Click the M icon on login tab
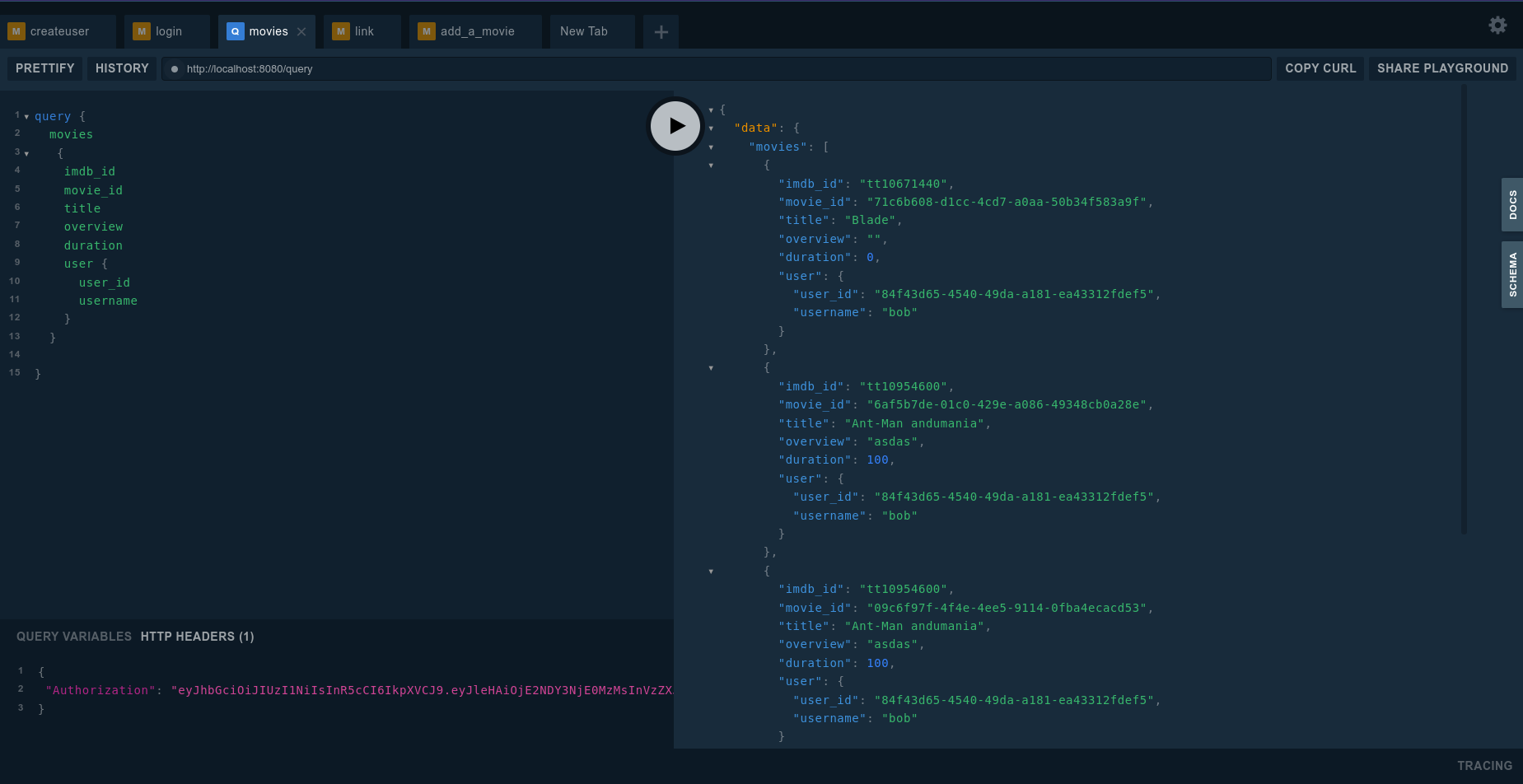 pyautogui.click(x=142, y=31)
